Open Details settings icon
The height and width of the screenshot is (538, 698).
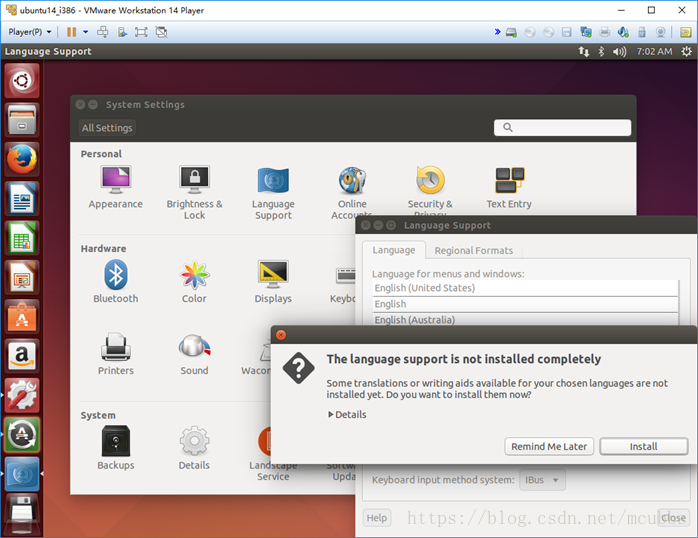[x=194, y=448]
